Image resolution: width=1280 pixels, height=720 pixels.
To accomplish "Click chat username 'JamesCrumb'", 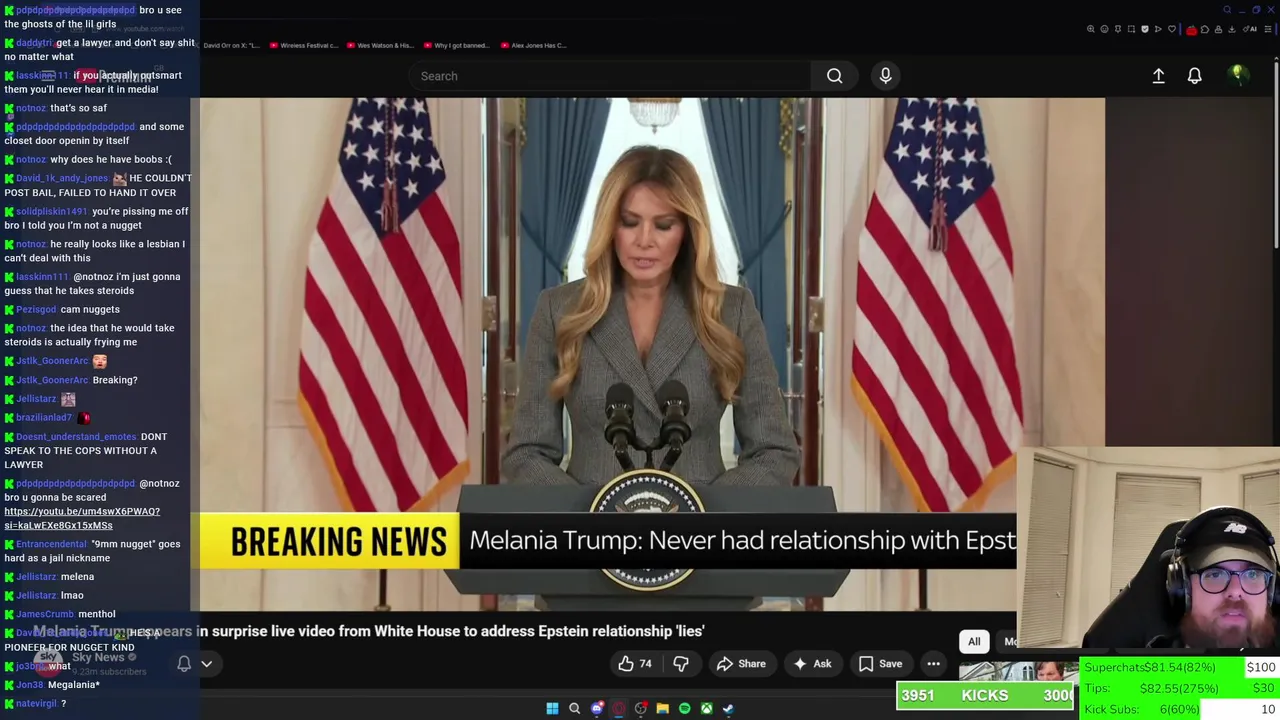I will (x=45, y=614).
